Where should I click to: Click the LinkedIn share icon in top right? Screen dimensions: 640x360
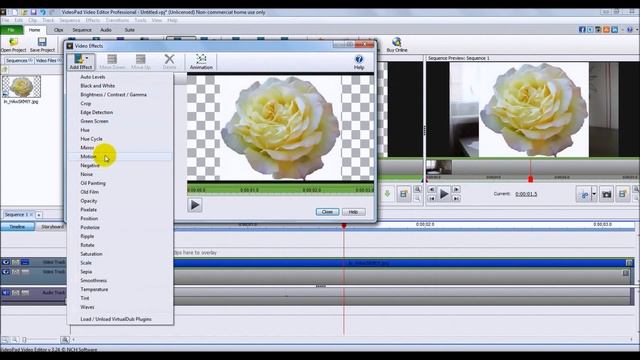pyautogui.click(x=614, y=30)
